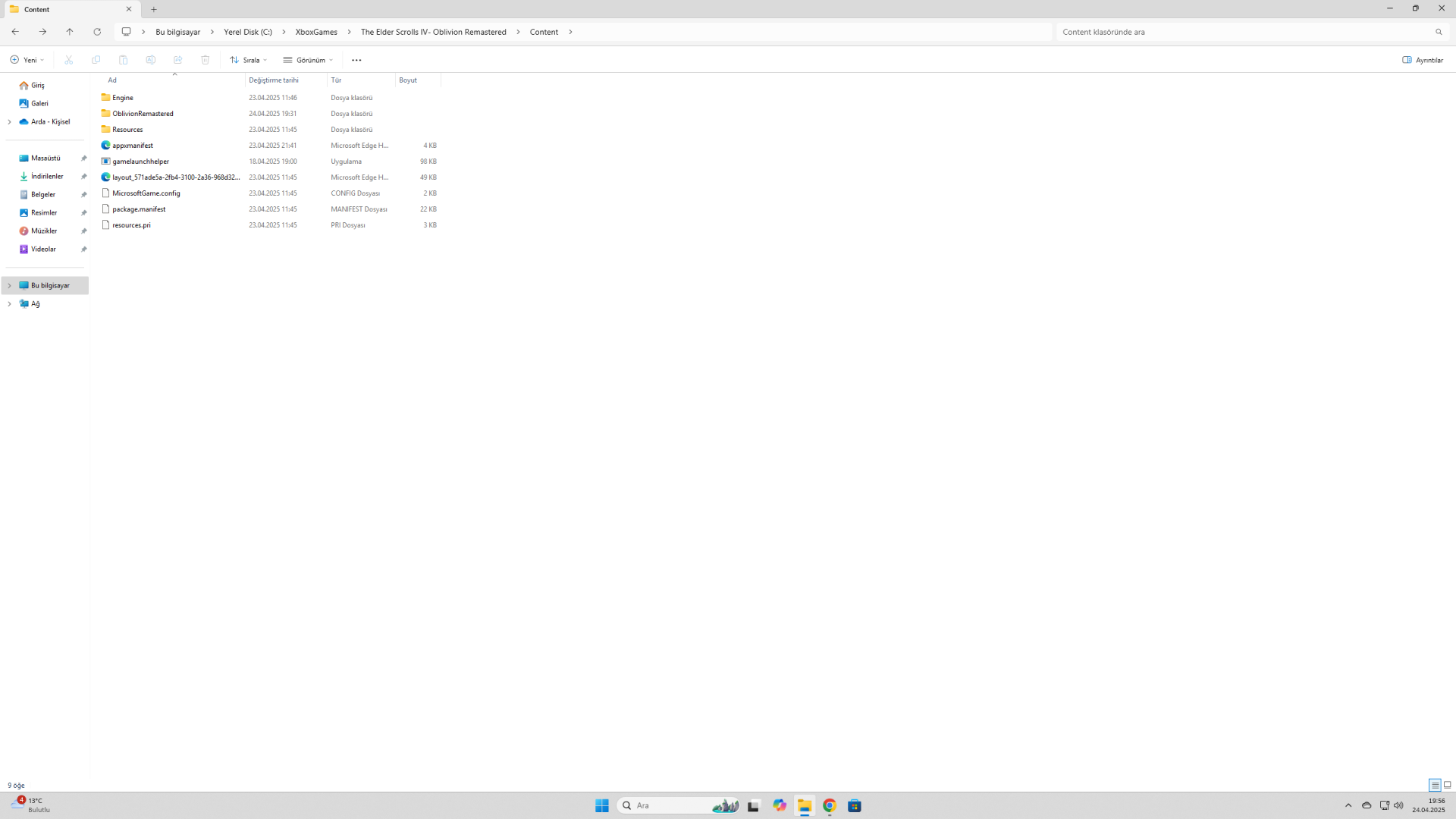Open the Engine folder

[122, 98]
